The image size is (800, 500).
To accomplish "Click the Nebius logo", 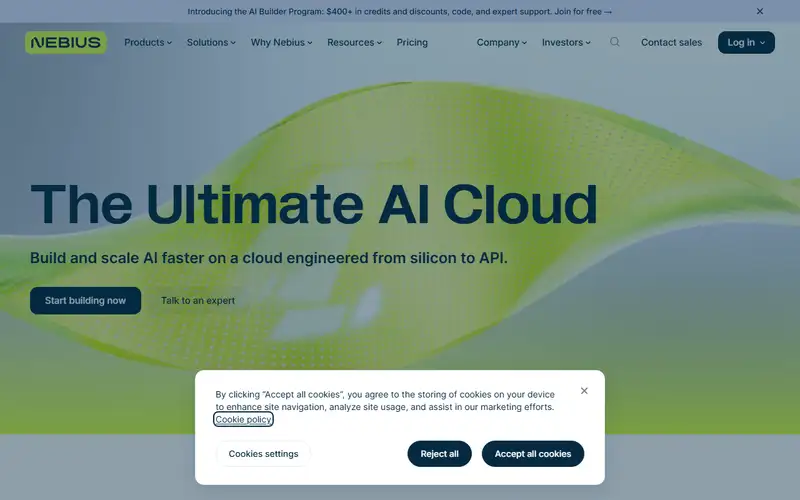I will (x=66, y=42).
